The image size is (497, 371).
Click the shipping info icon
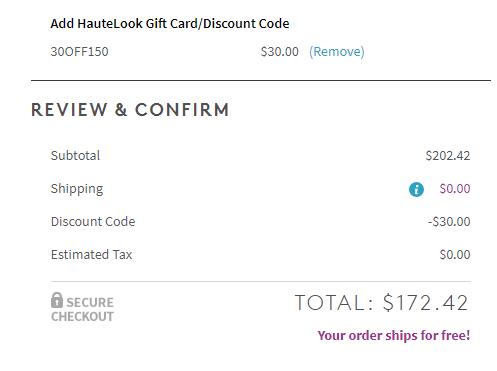[x=416, y=189]
